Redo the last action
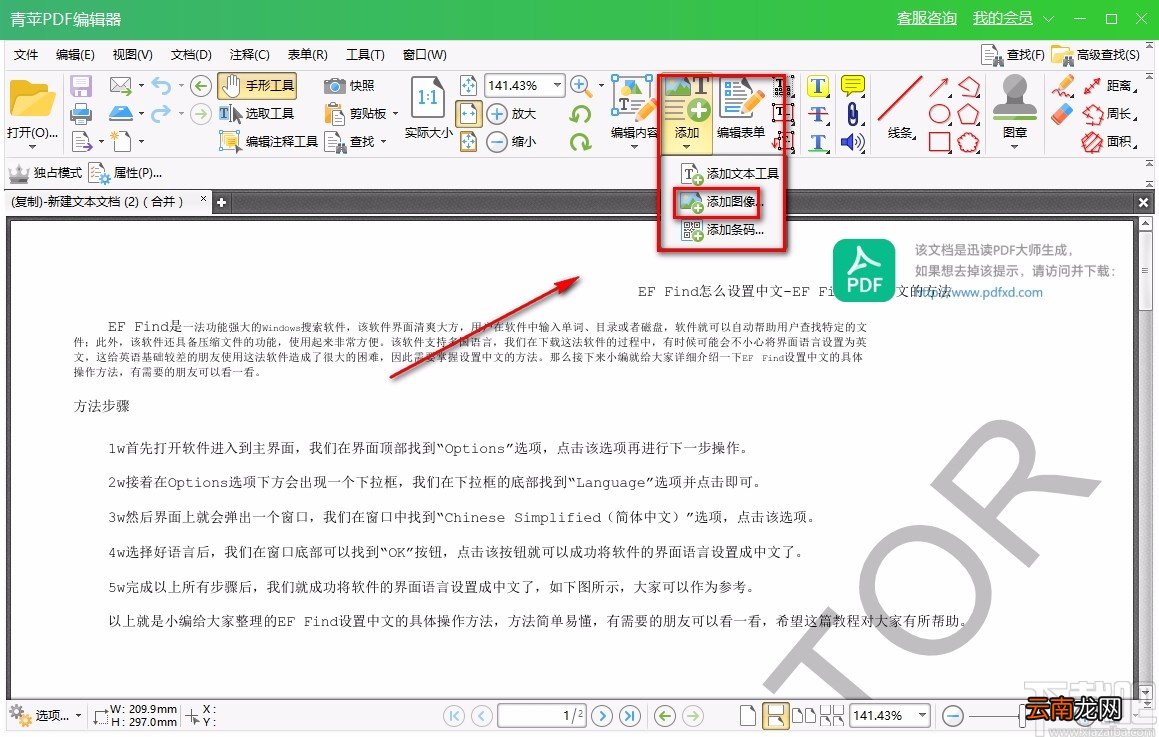Image resolution: width=1159 pixels, height=737 pixels. pyautogui.click(x=161, y=113)
